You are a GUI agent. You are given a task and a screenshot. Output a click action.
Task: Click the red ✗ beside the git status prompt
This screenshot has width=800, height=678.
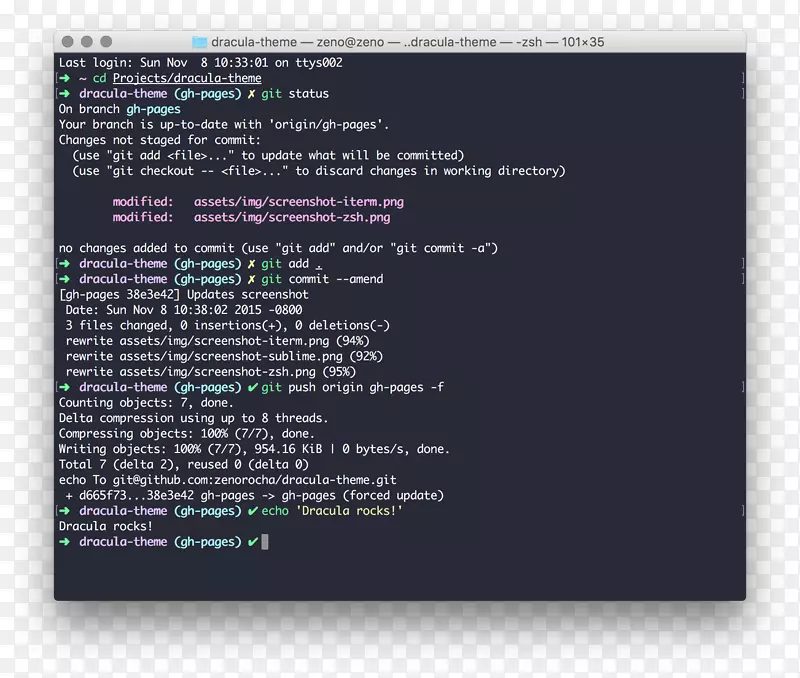(254, 93)
